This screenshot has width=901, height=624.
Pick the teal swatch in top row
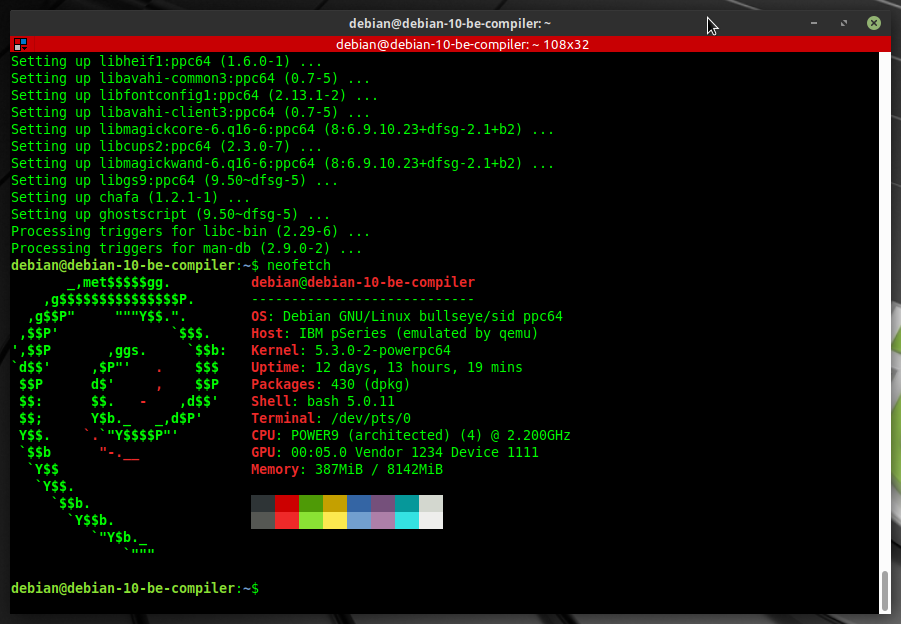pos(407,503)
